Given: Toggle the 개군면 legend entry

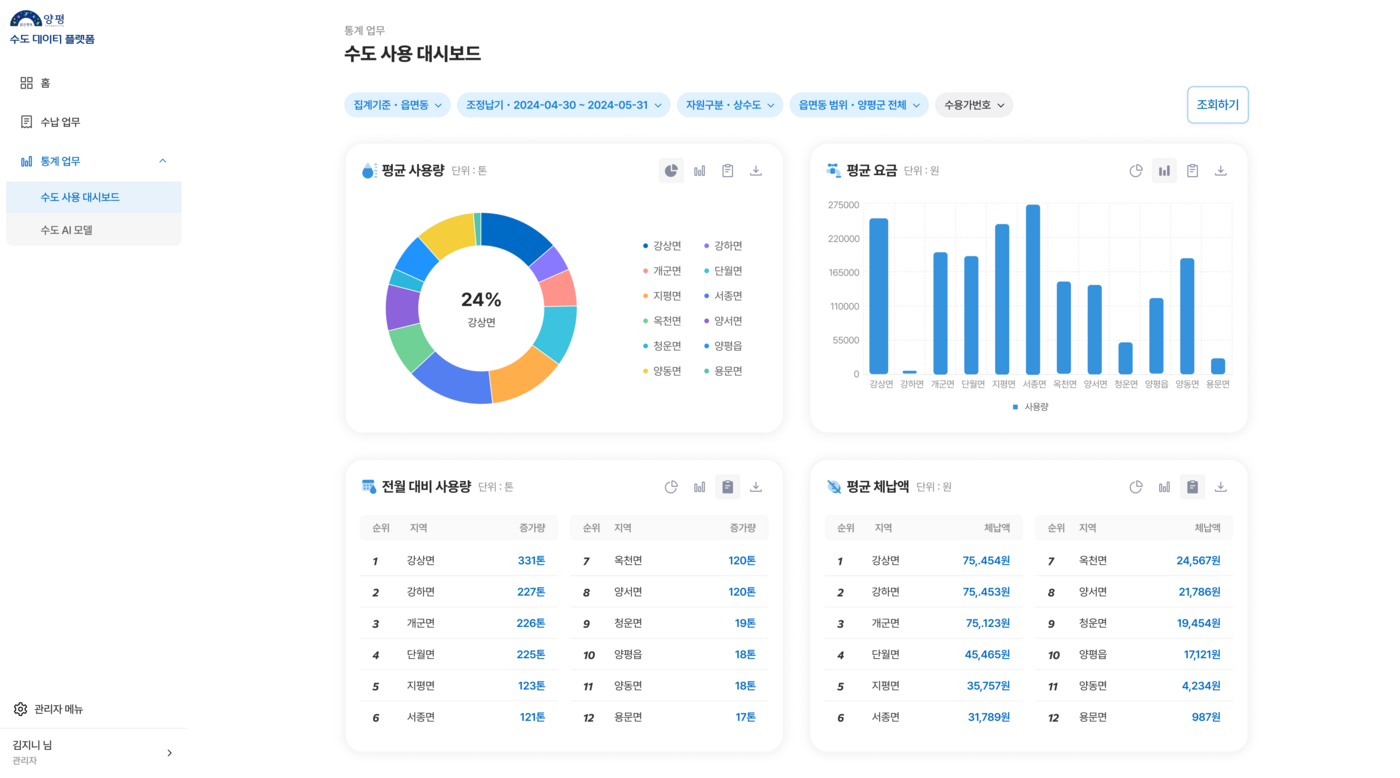Looking at the screenshot, I should click(x=662, y=271).
